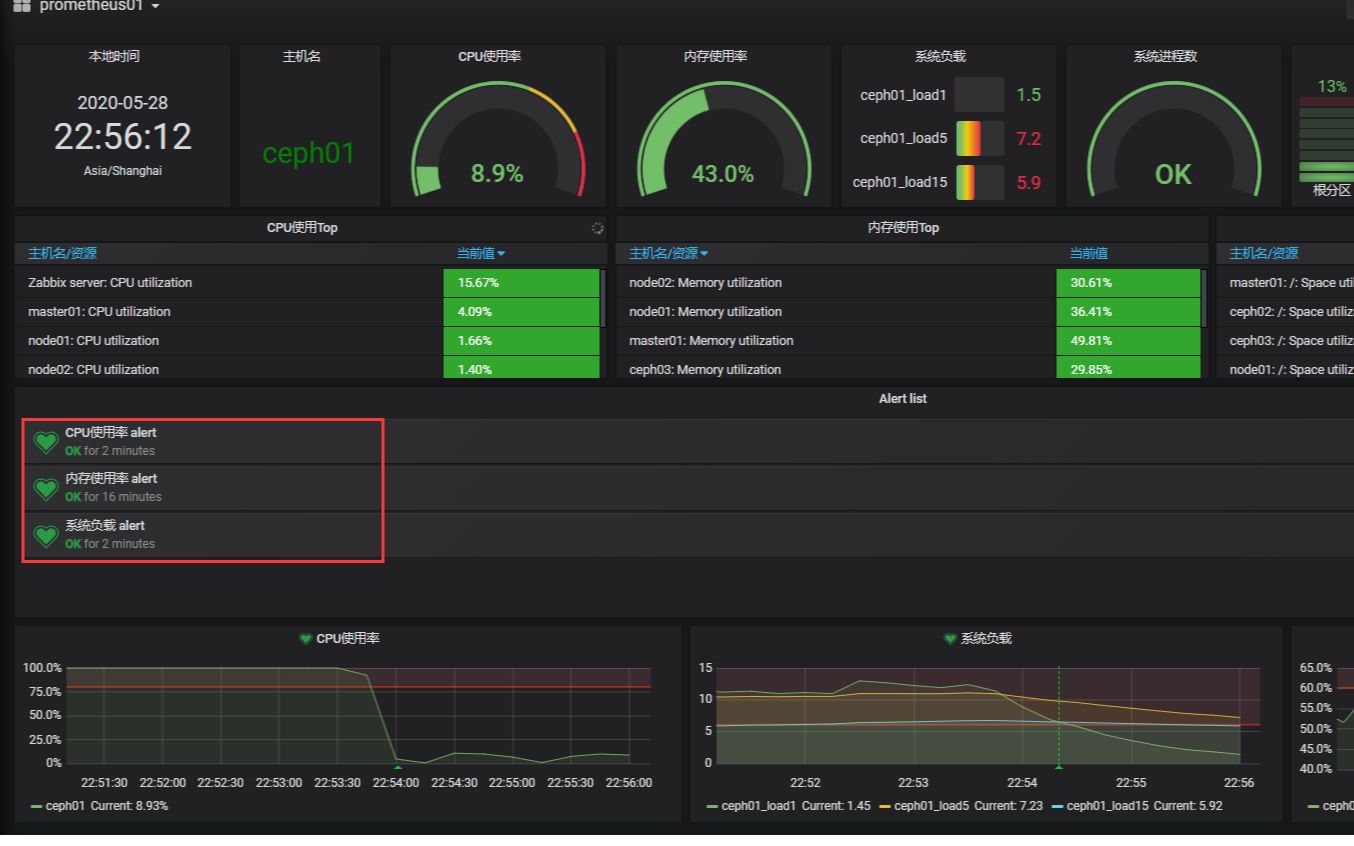The width and height of the screenshot is (1354, 846).
Task: Click the green time marker on 系统负载 graph axis
Action: (1059, 767)
